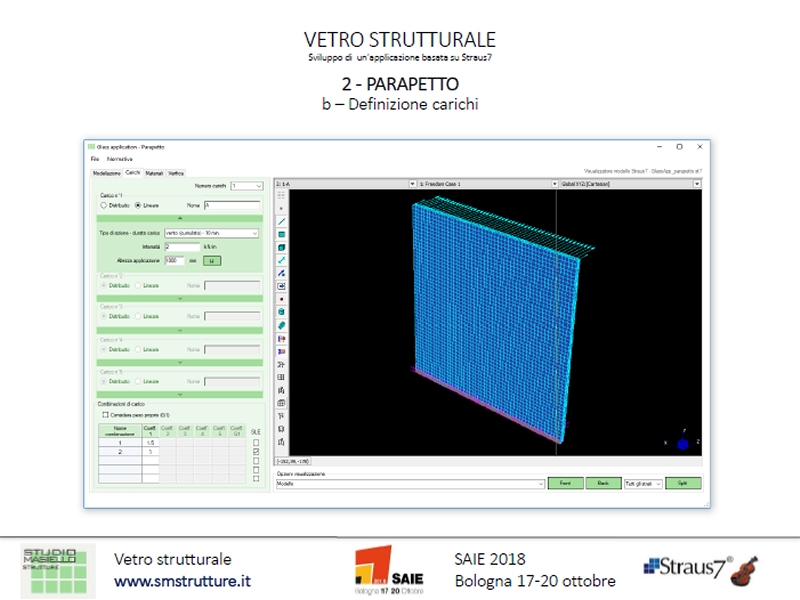
Task: Switch to the Materiali tab
Action: [x=154, y=173]
